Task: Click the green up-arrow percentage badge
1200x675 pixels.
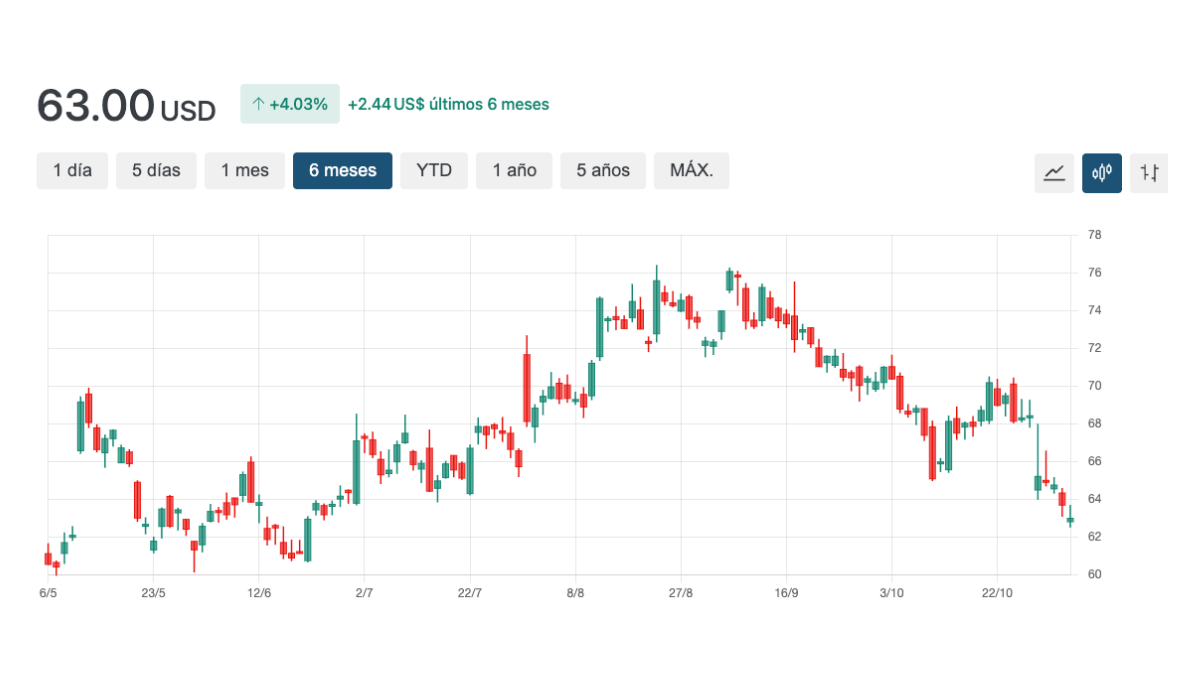Action: click(290, 104)
